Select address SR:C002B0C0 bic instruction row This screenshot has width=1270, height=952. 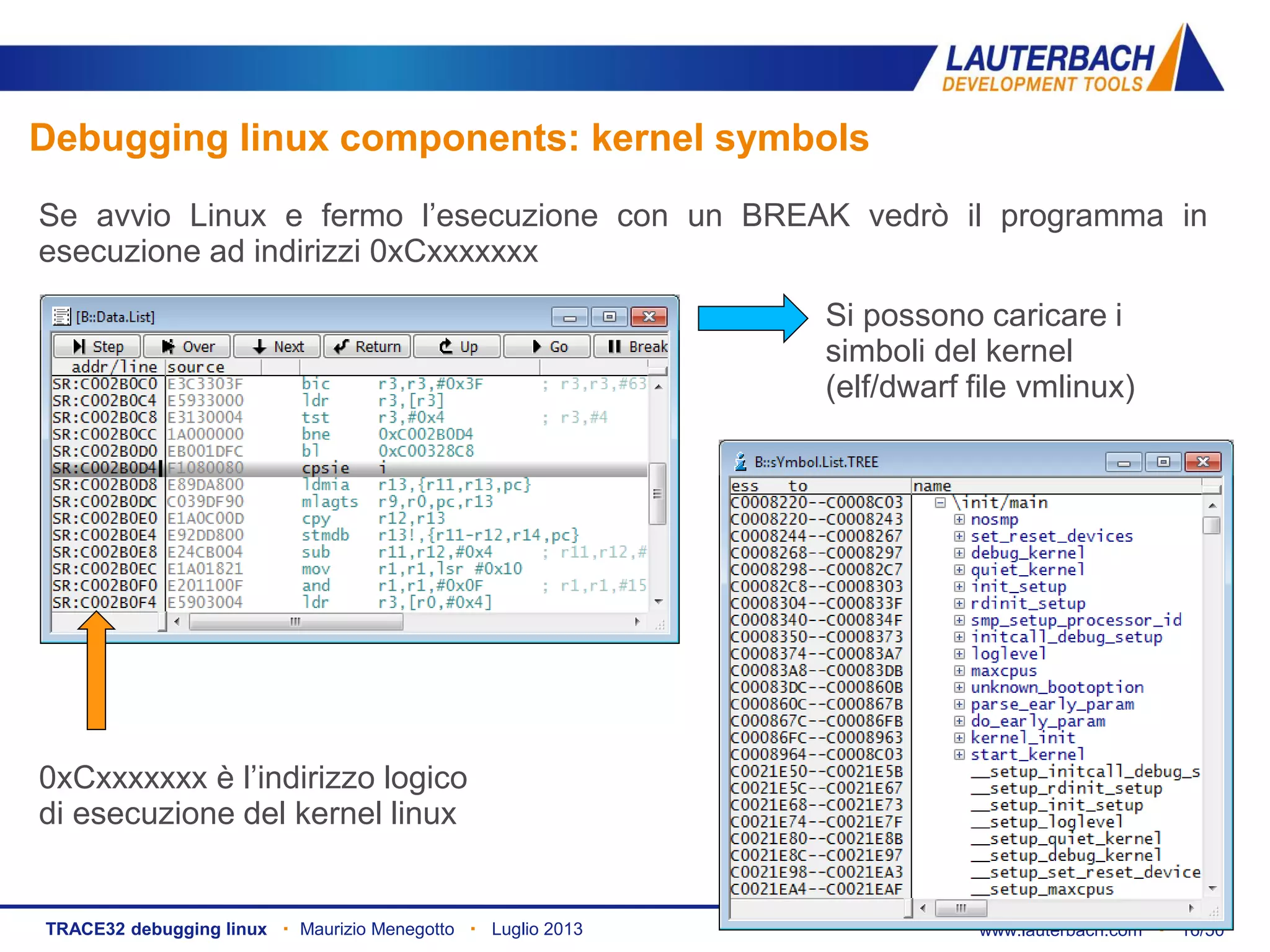349,384
